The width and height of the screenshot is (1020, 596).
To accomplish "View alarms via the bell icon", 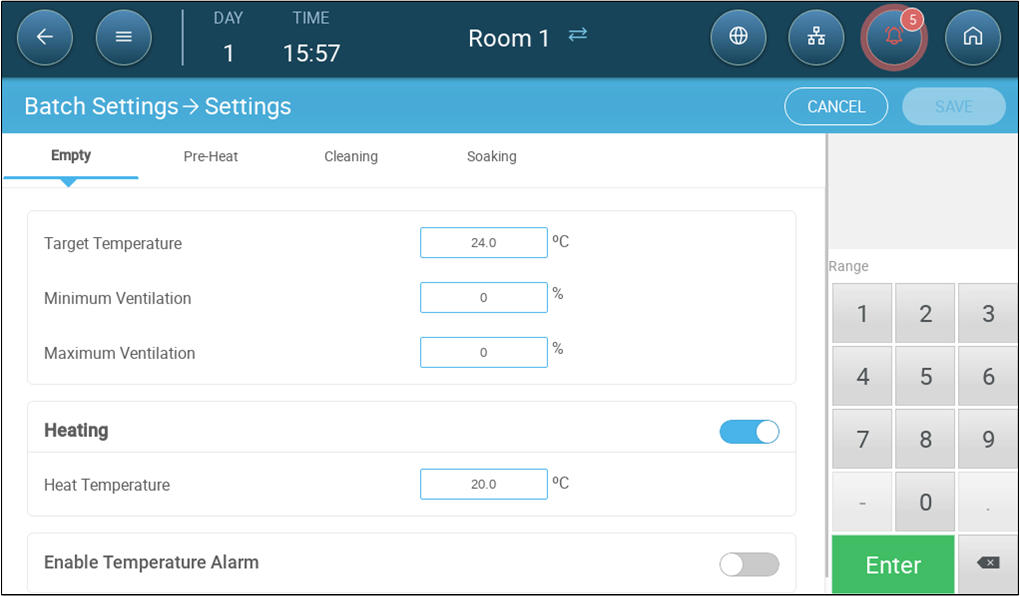I will click(894, 37).
